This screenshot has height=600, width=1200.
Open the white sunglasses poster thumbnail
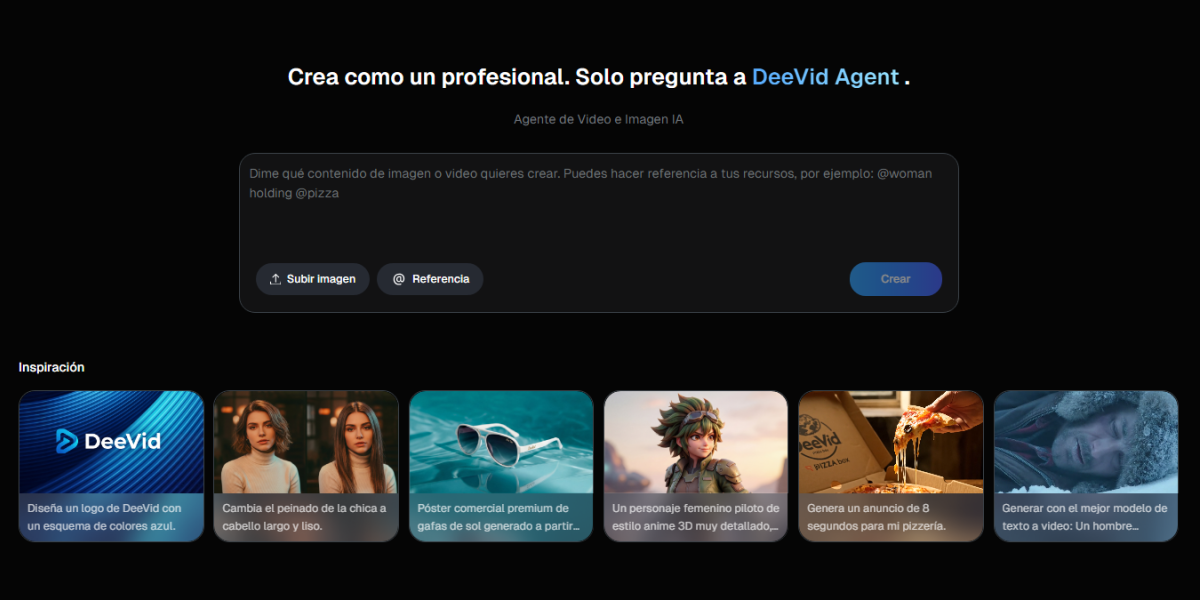click(x=501, y=442)
